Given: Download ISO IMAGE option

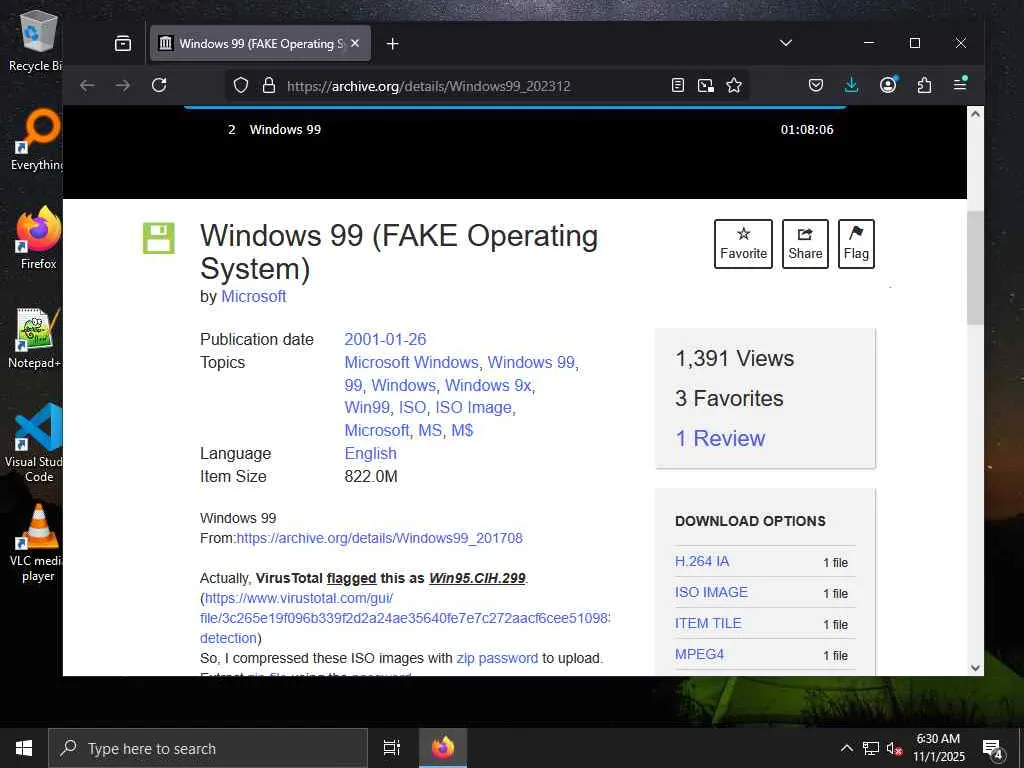Looking at the screenshot, I should pyautogui.click(x=711, y=592).
